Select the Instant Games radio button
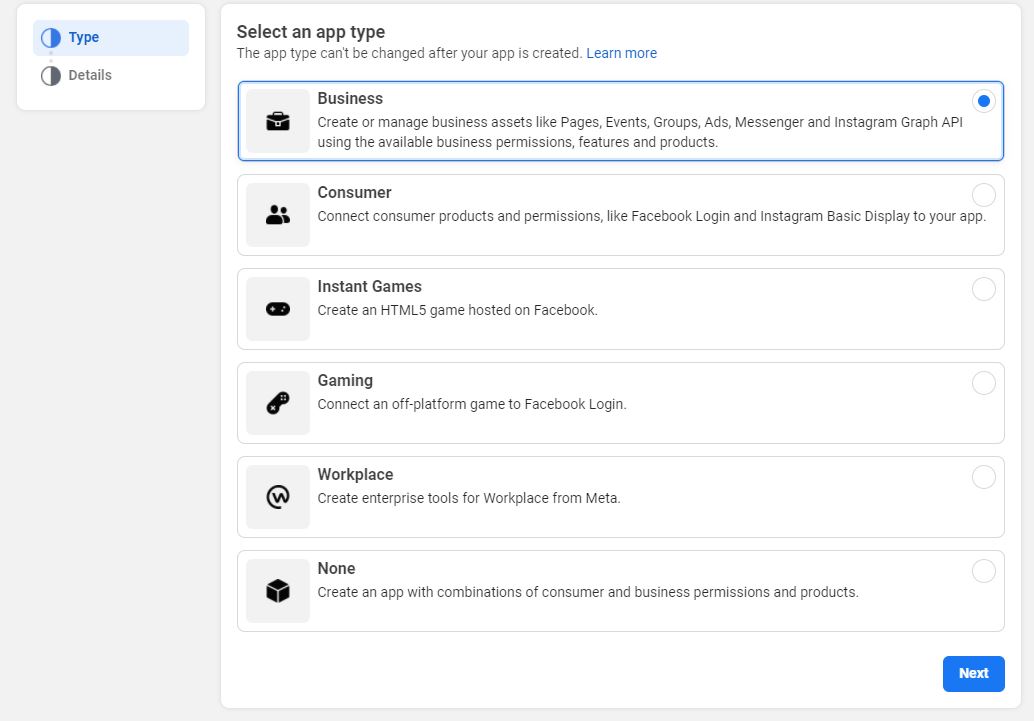This screenshot has width=1034, height=721. pos(984,289)
